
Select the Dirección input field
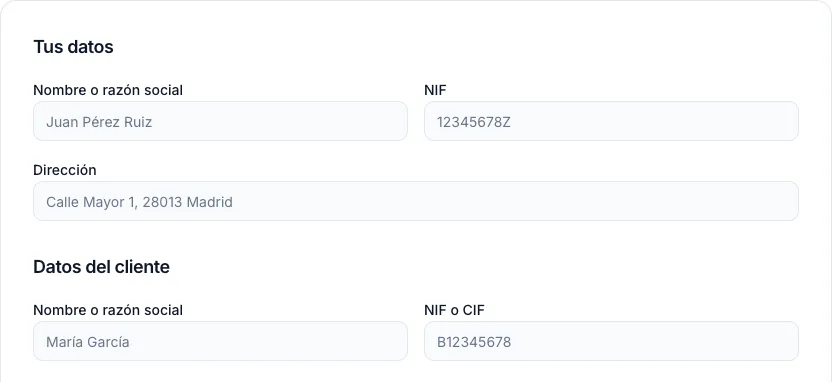[x=416, y=201]
